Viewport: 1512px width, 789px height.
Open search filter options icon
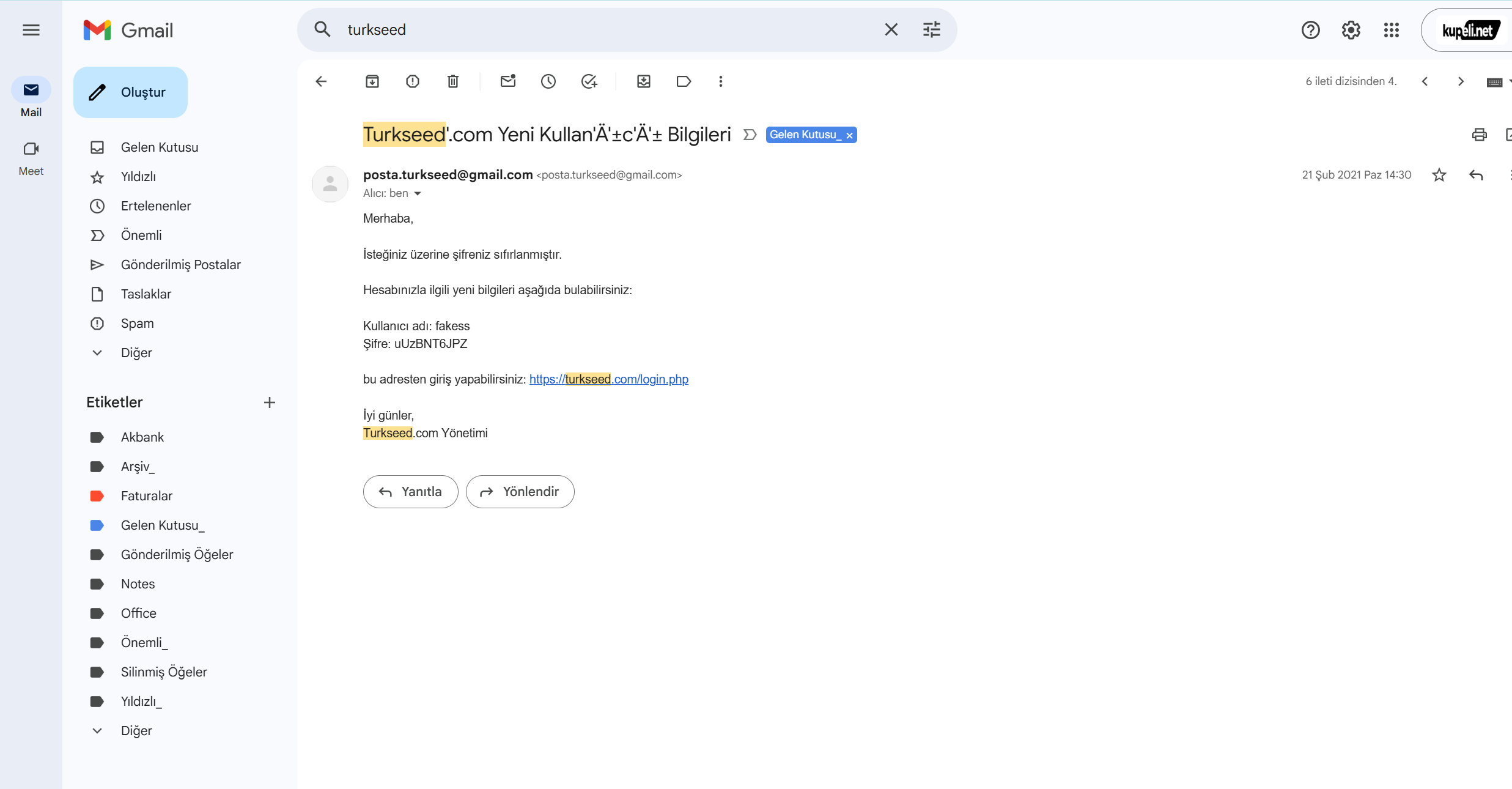[x=931, y=29]
